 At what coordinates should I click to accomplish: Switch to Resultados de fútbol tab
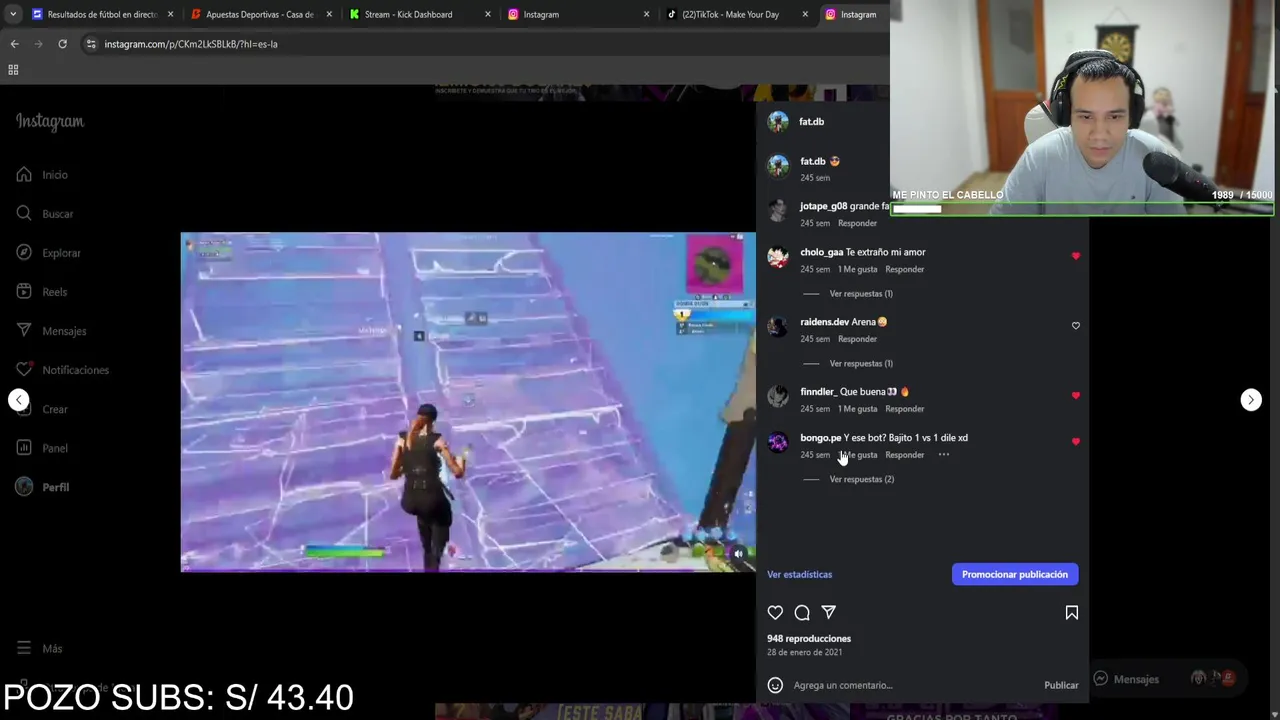pyautogui.click(x=102, y=14)
